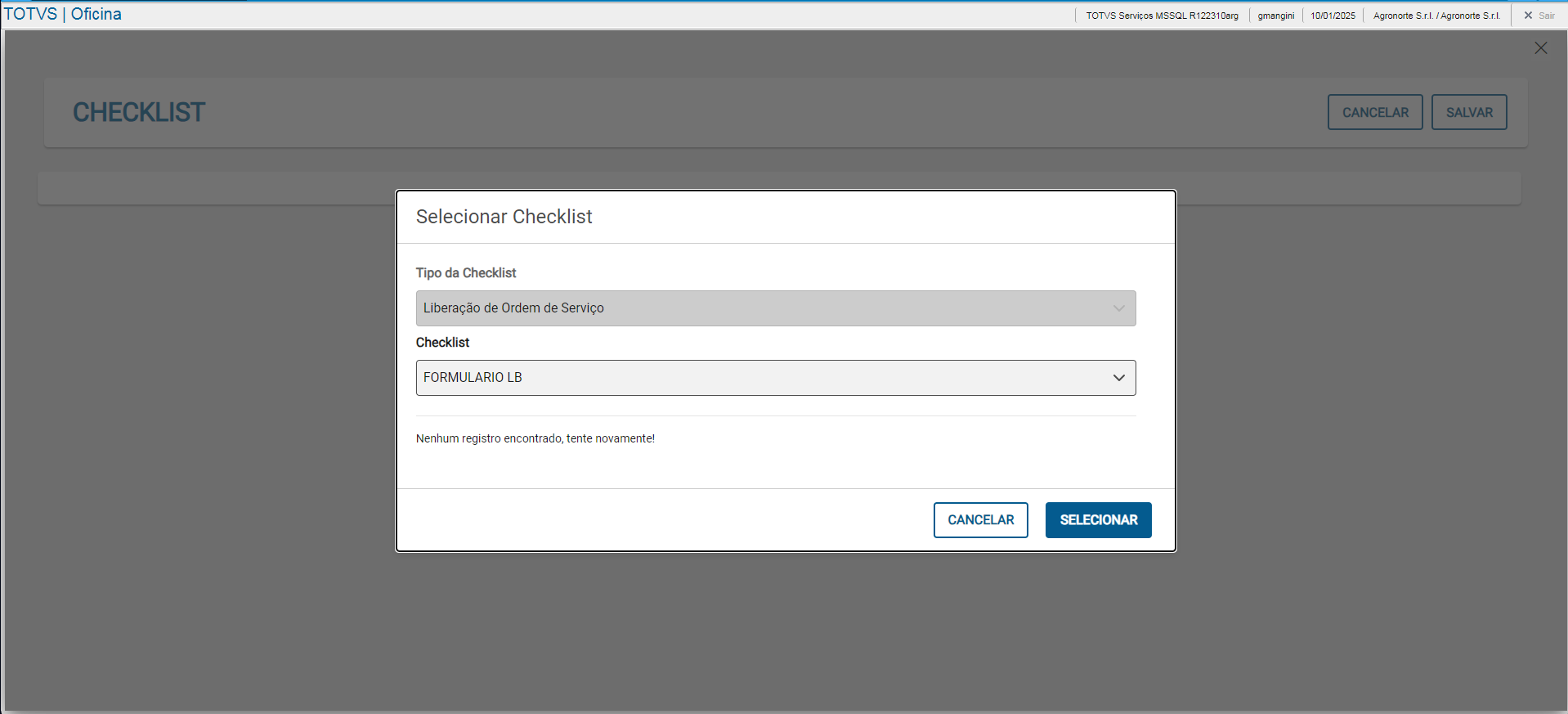Screen dimensions: 1568x714
Task: Click the 10/01/2025 date in the top bar
Action: click(1333, 16)
